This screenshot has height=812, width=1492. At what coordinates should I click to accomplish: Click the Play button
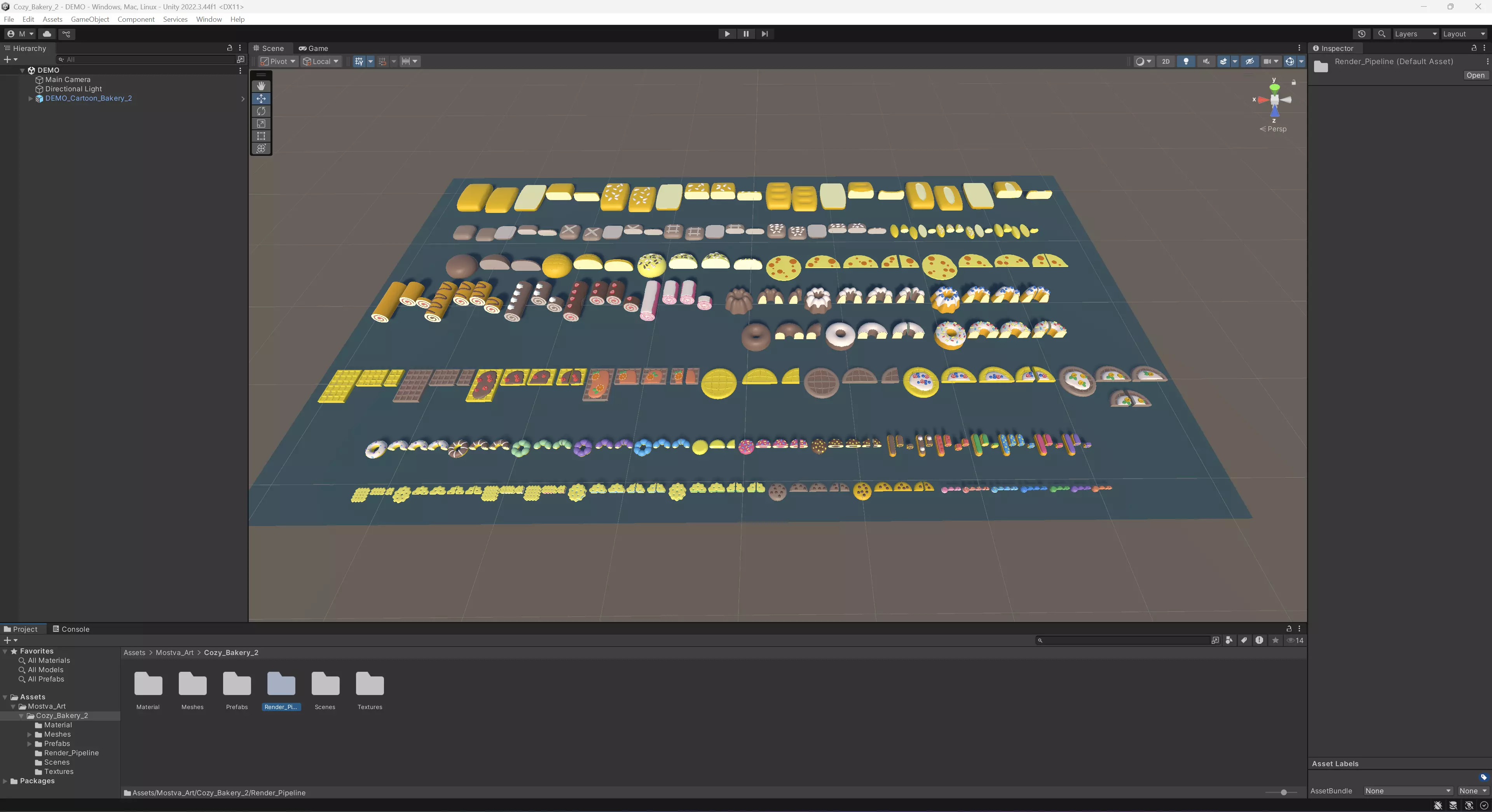(727, 33)
